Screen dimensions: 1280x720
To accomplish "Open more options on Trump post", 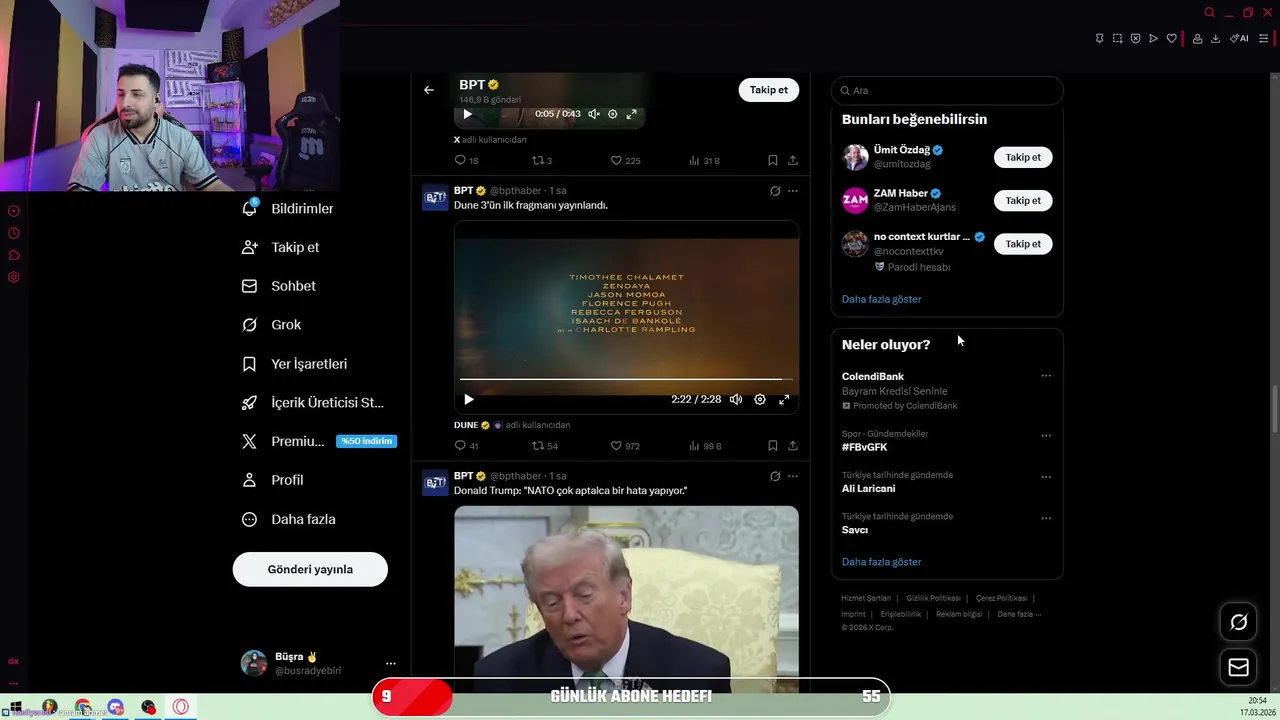I will (793, 476).
